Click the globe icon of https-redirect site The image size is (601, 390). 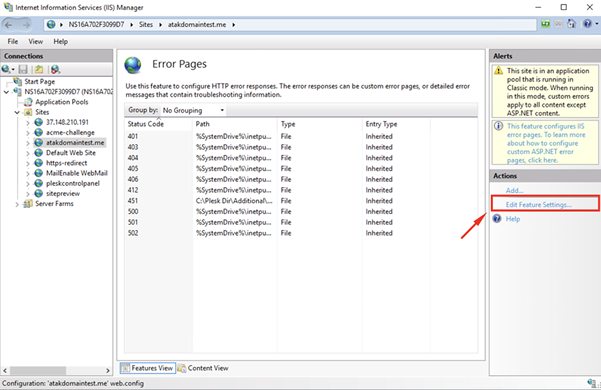pyautogui.click(x=39, y=163)
